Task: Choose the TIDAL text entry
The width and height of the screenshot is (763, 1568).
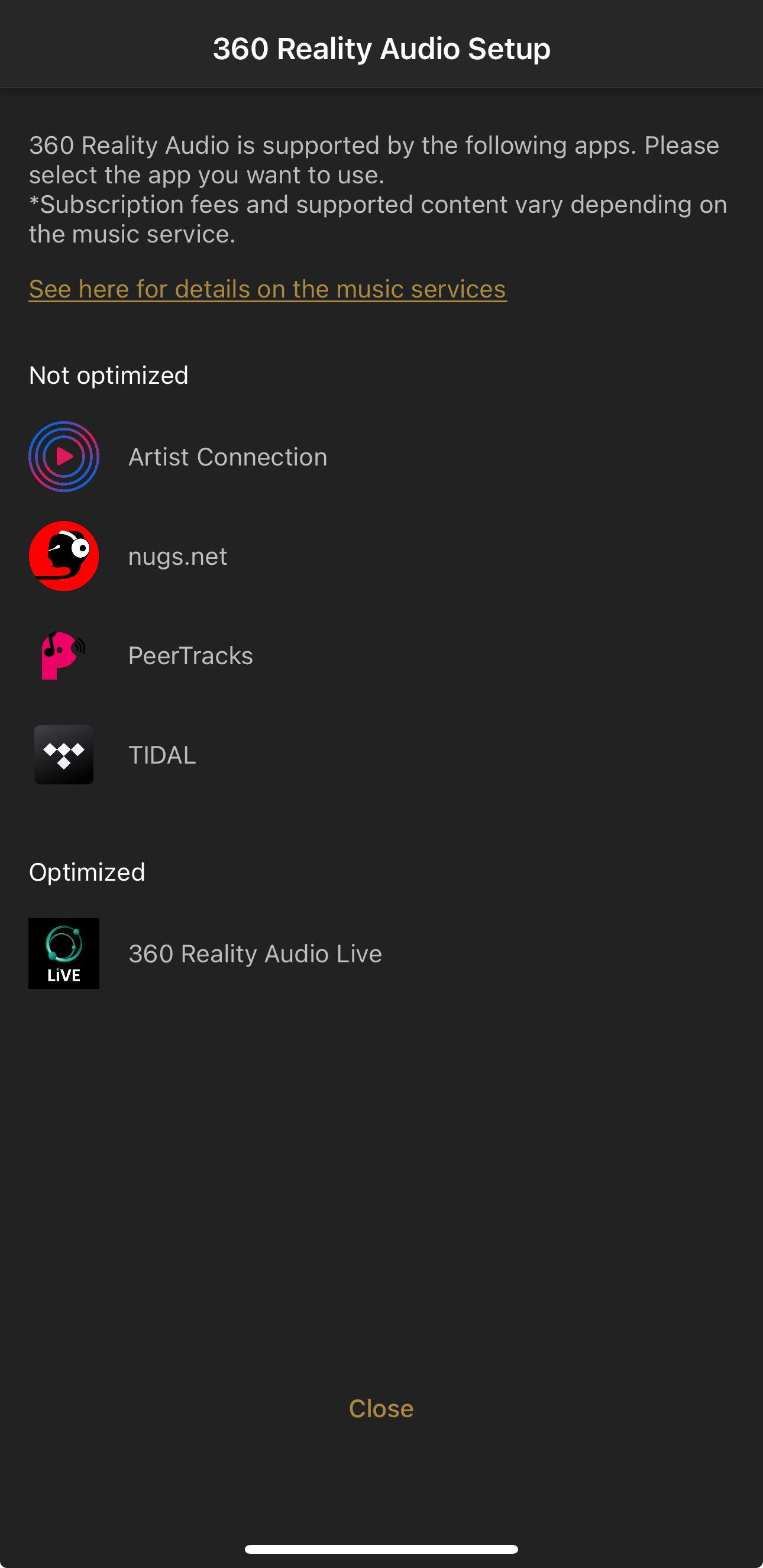Action: click(163, 755)
